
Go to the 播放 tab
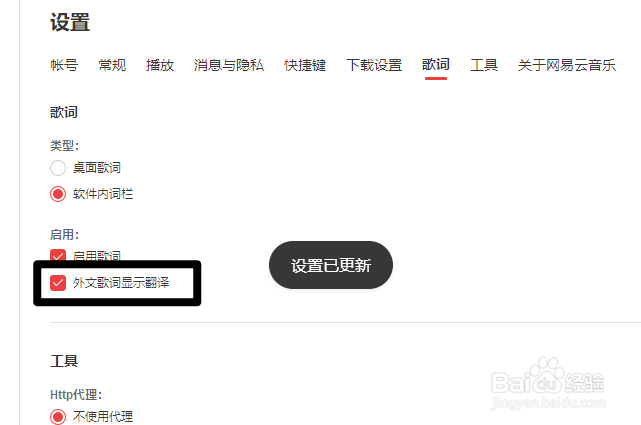tap(160, 65)
